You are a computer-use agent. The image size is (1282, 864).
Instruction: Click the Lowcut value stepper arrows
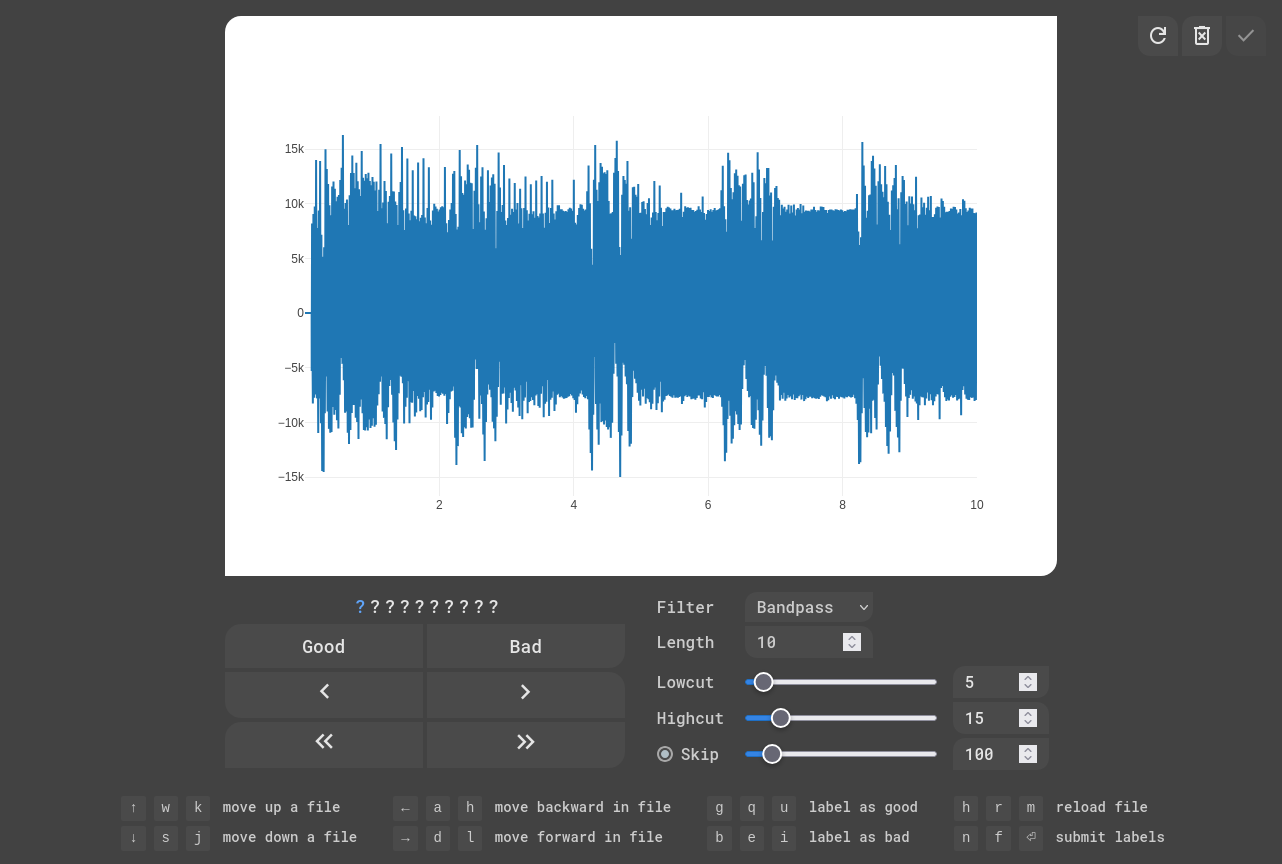[1027, 682]
